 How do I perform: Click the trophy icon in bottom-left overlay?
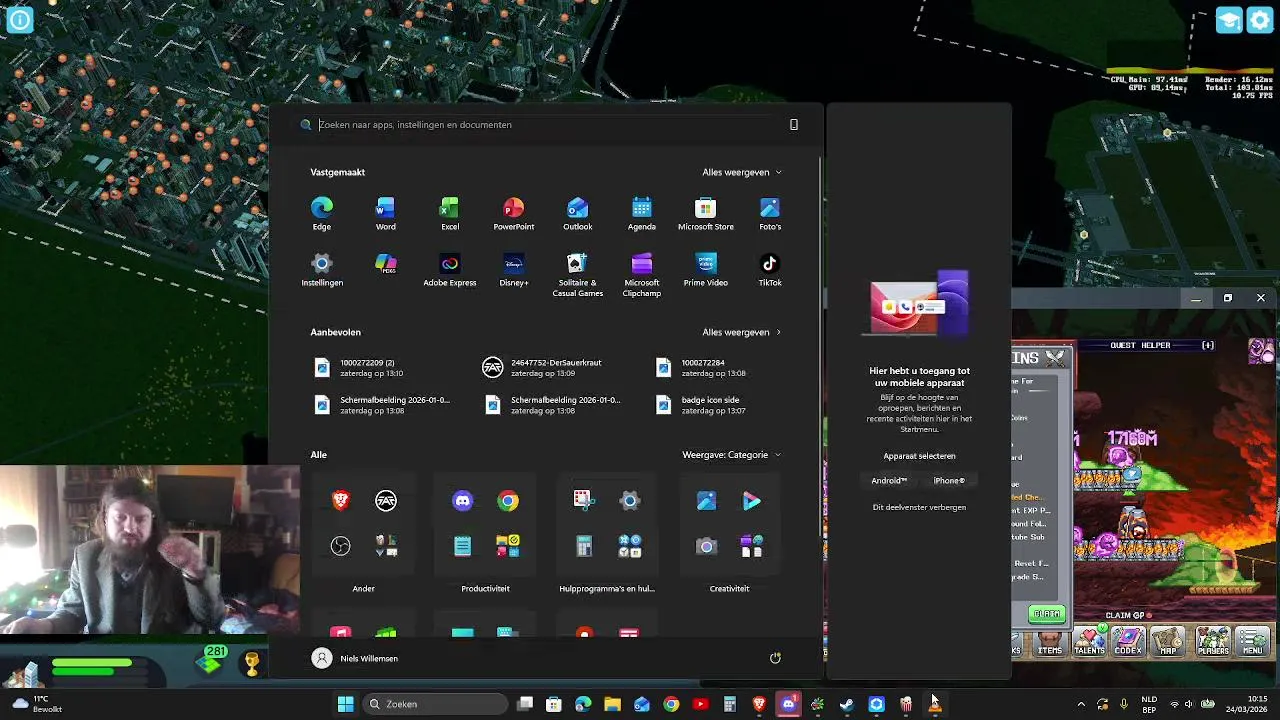point(251,662)
